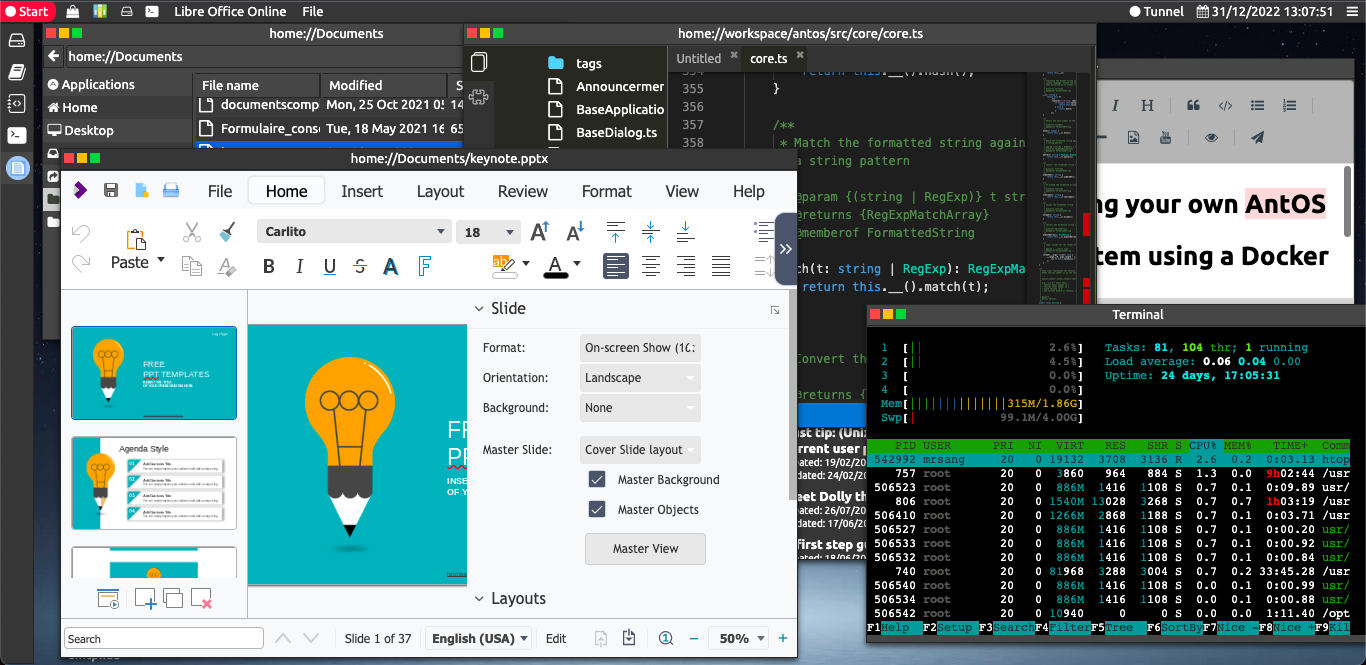Screen dimensions: 1366x665
Task: Open the Orientation Landscape dropdown
Action: click(640, 378)
